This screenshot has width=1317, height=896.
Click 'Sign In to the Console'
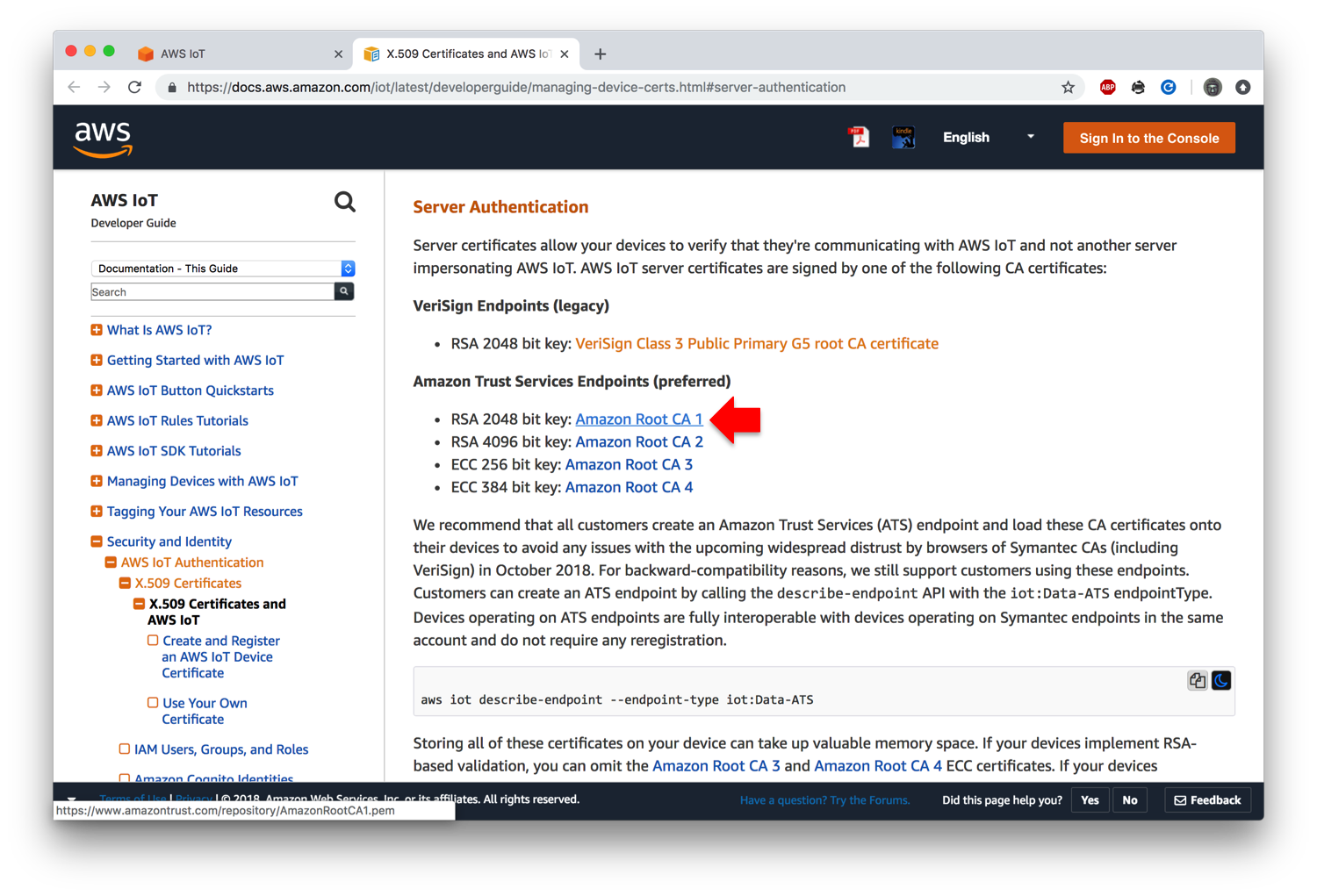pyautogui.click(x=1148, y=137)
